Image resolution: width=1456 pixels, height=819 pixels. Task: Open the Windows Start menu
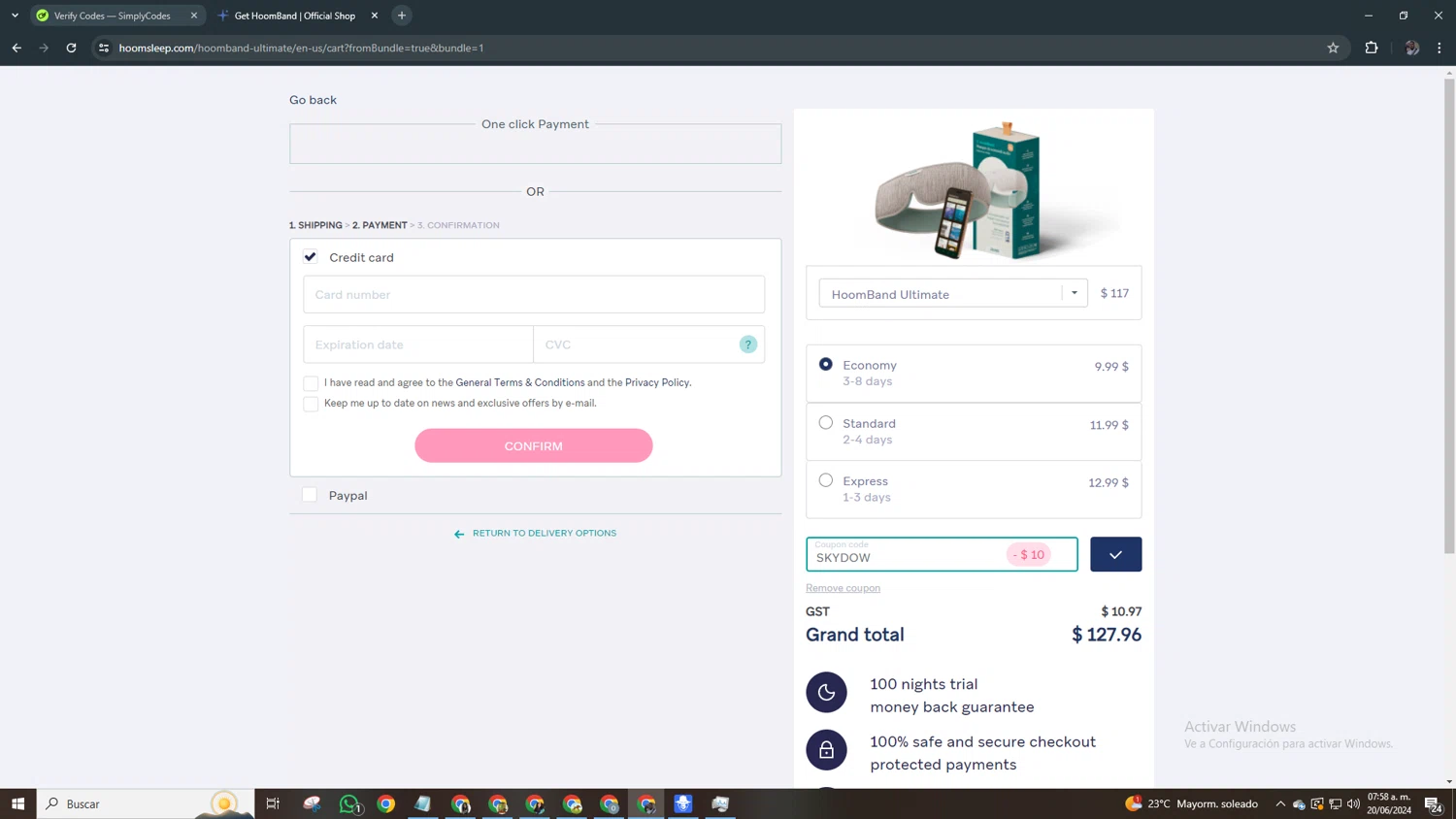point(17,803)
